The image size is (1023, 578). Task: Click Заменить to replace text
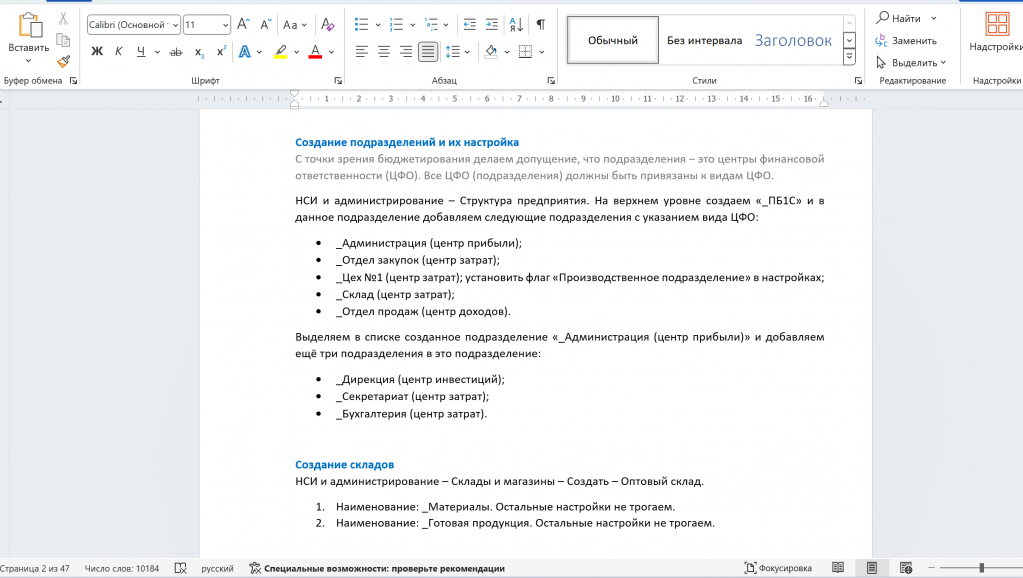[x=906, y=40]
